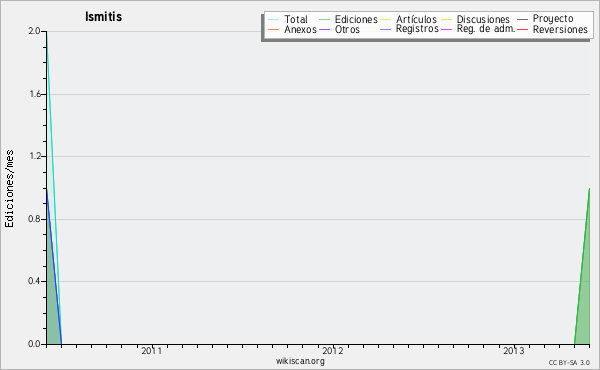Click the 1.2 y-axis value
The image size is (600, 370).
34,156
